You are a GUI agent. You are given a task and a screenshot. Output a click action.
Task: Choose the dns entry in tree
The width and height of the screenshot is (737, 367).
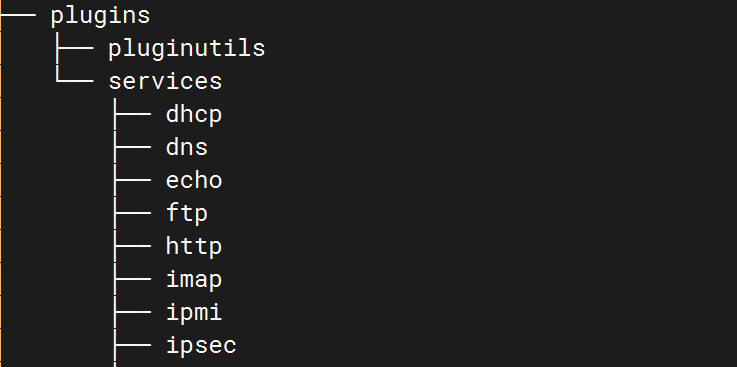point(187,148)
